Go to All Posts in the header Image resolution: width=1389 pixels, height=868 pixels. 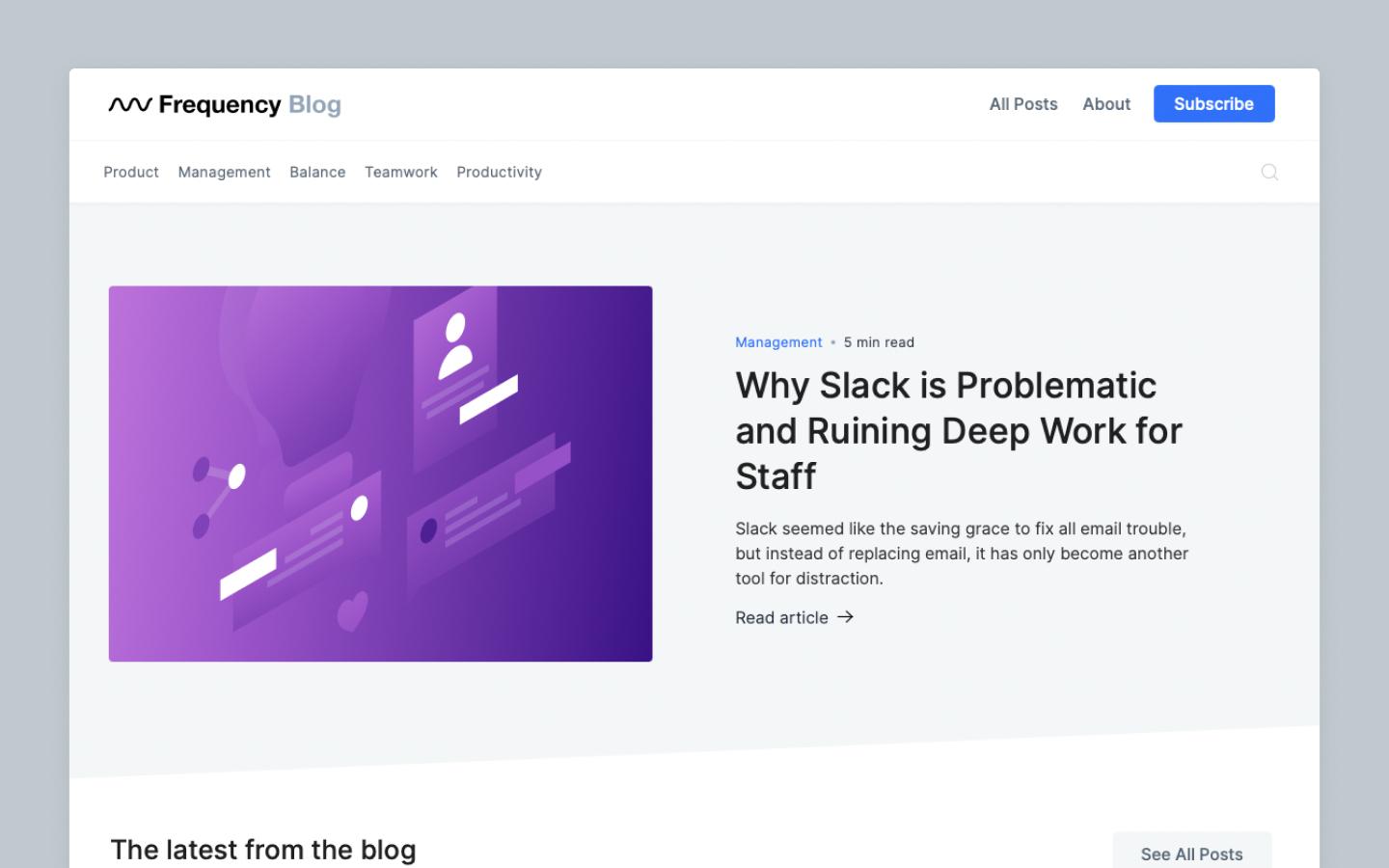click(x=1022, y=104)
